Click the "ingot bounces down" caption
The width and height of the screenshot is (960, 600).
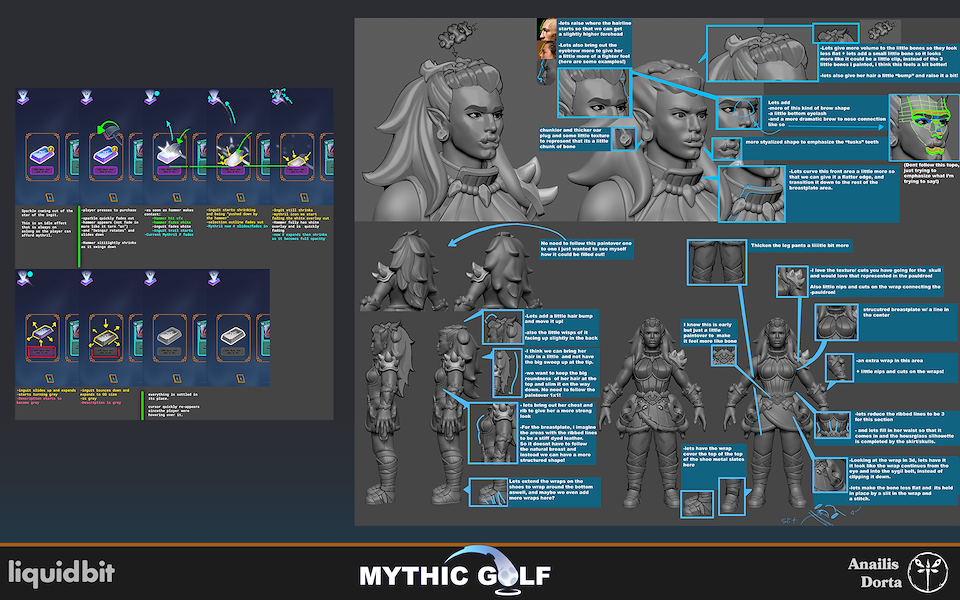(105, 392)
